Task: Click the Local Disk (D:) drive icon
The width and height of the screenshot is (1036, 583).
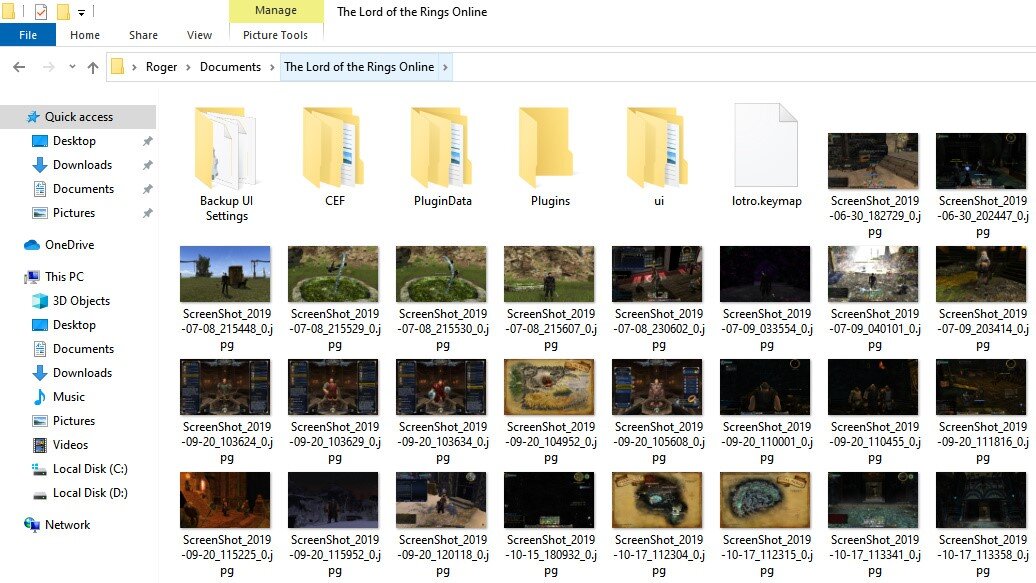Action: coord(40,493)
